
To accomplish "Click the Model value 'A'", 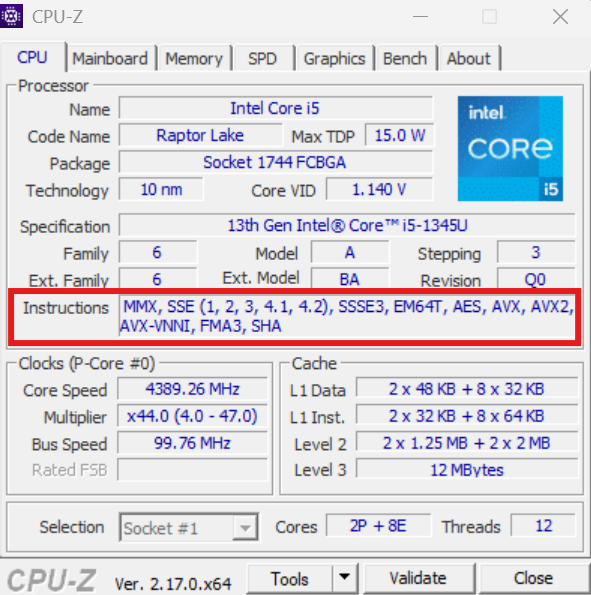I will pos(350,253).
